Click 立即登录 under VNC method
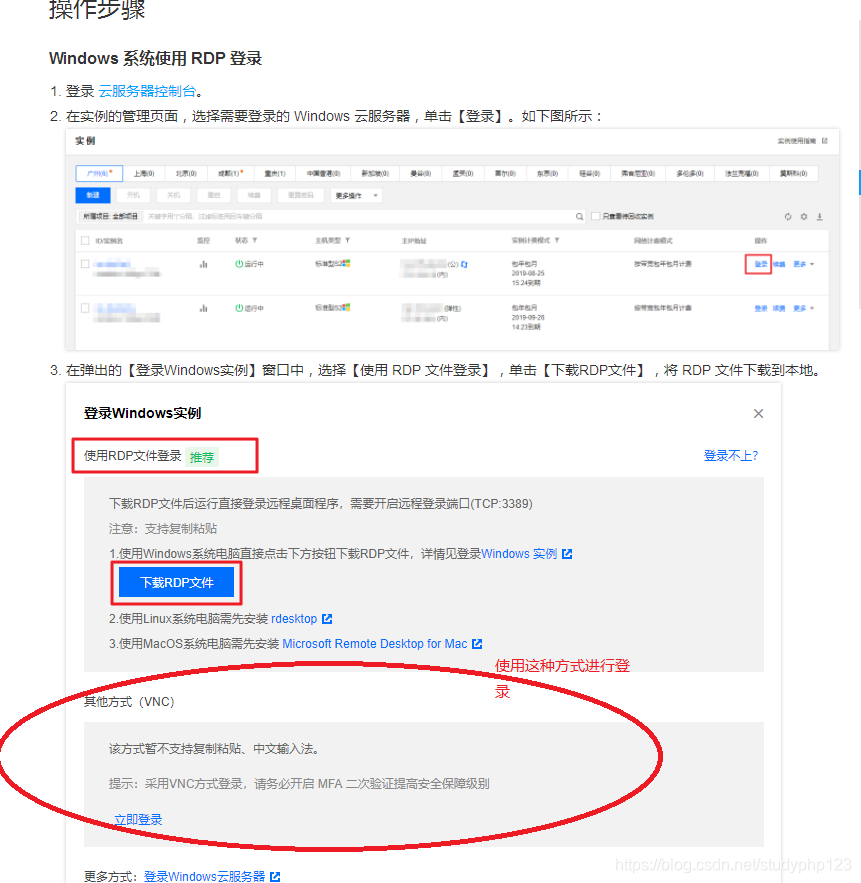861x883 pixels. 138,819
